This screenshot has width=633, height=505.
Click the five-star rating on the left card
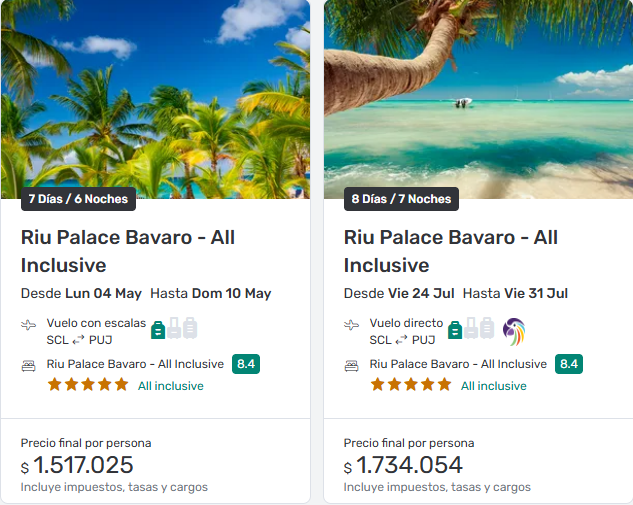point(88,384)
